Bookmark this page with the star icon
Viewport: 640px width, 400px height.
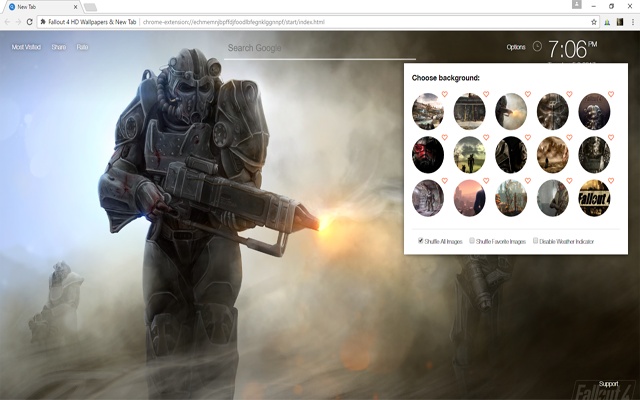point(594,22)
